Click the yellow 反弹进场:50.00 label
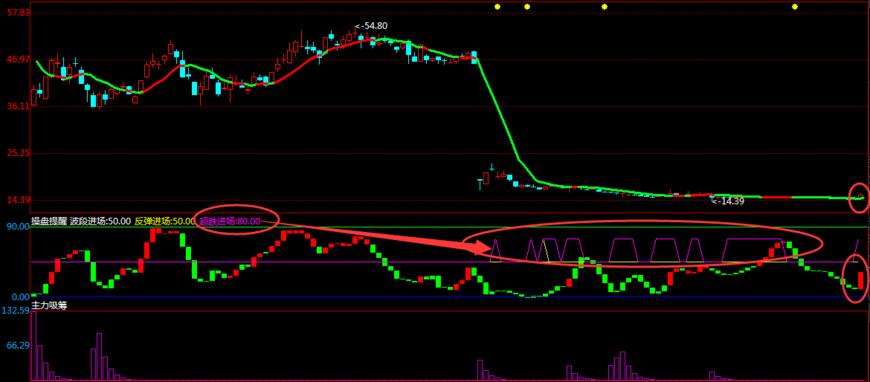This screenshot has width=870, height=382. [165, 221]
